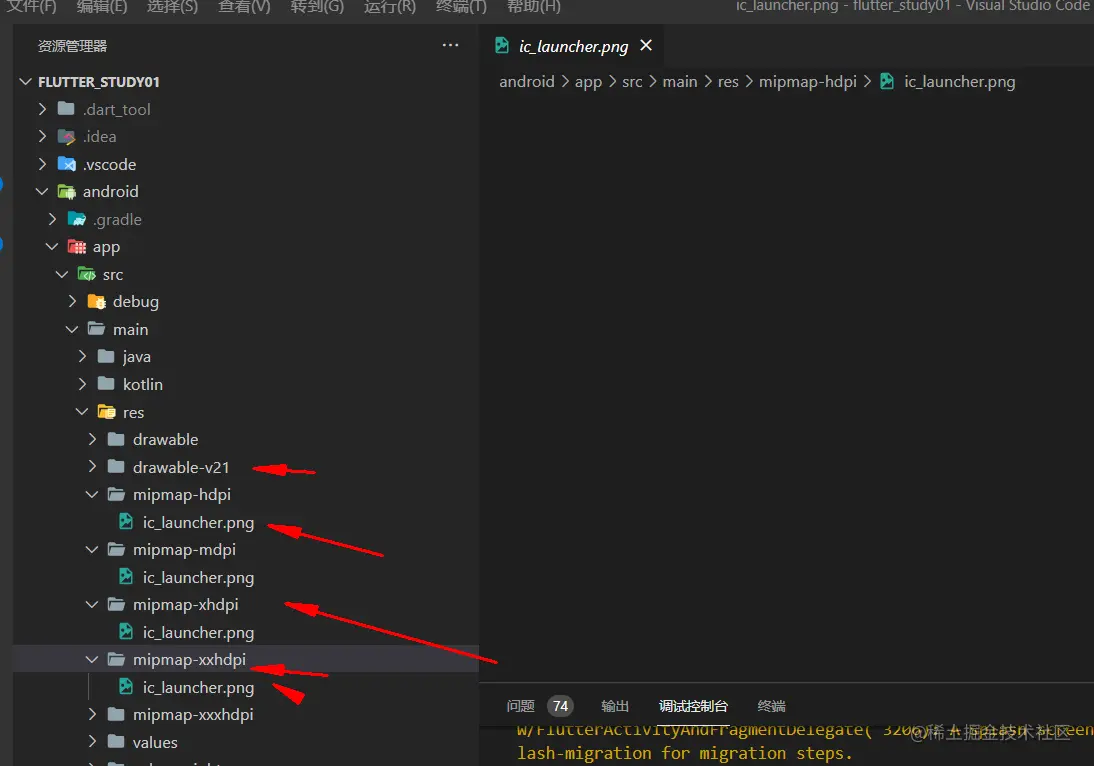Click the main folder icon
This screenshot has height=766, width=1094.
96,329
